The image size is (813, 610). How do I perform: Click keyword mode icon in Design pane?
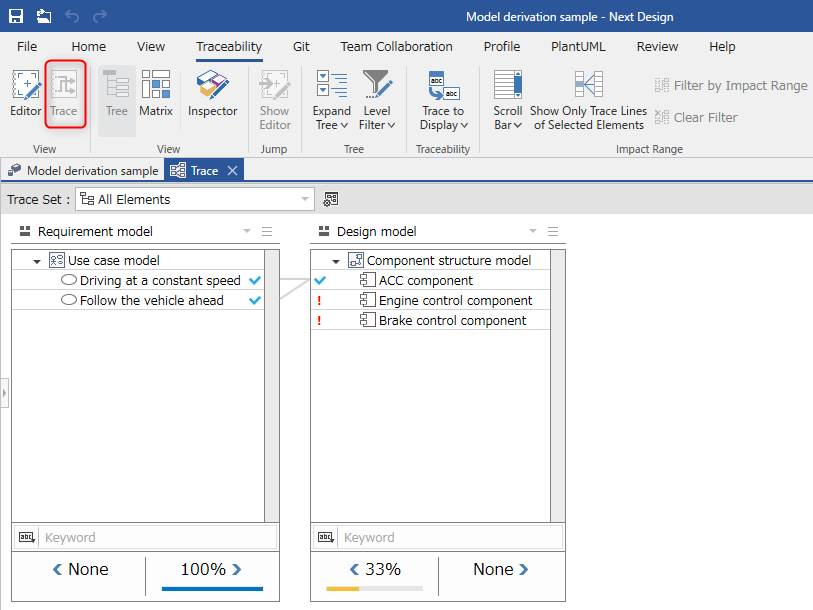[326, 537]
